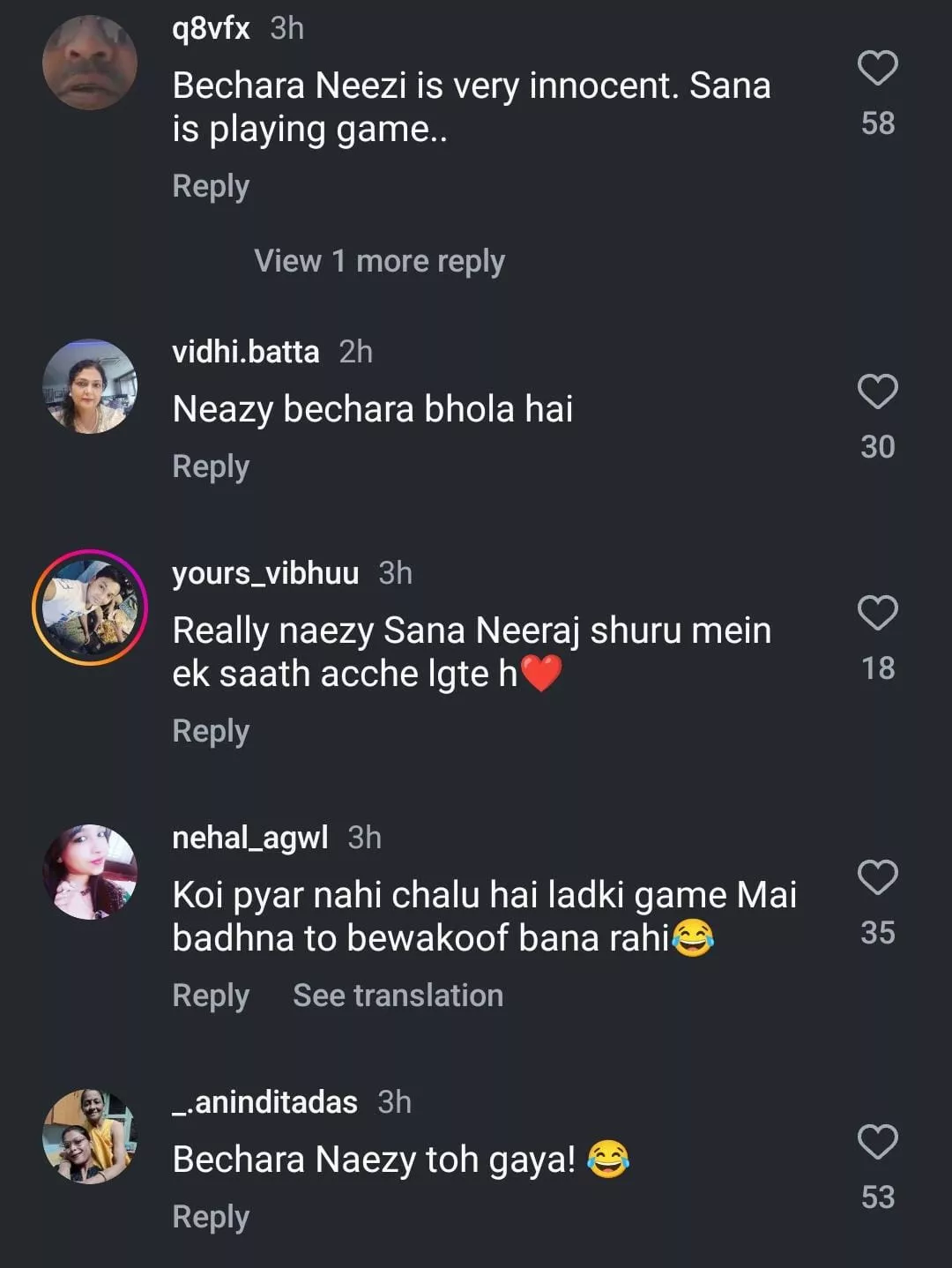Open q8vfx's profile picture

90,62
